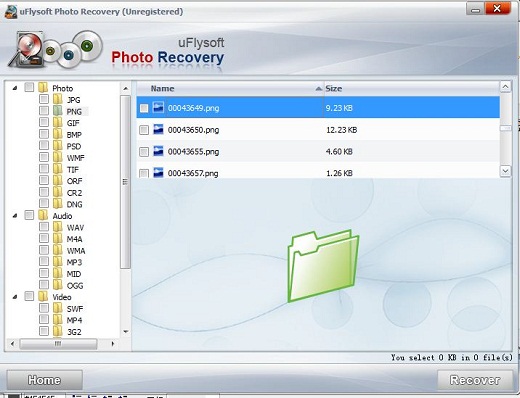Image resolution: width=520 pixels, height=398 pixels.
Task: Click the GIF folder icon
Action: 58,122
